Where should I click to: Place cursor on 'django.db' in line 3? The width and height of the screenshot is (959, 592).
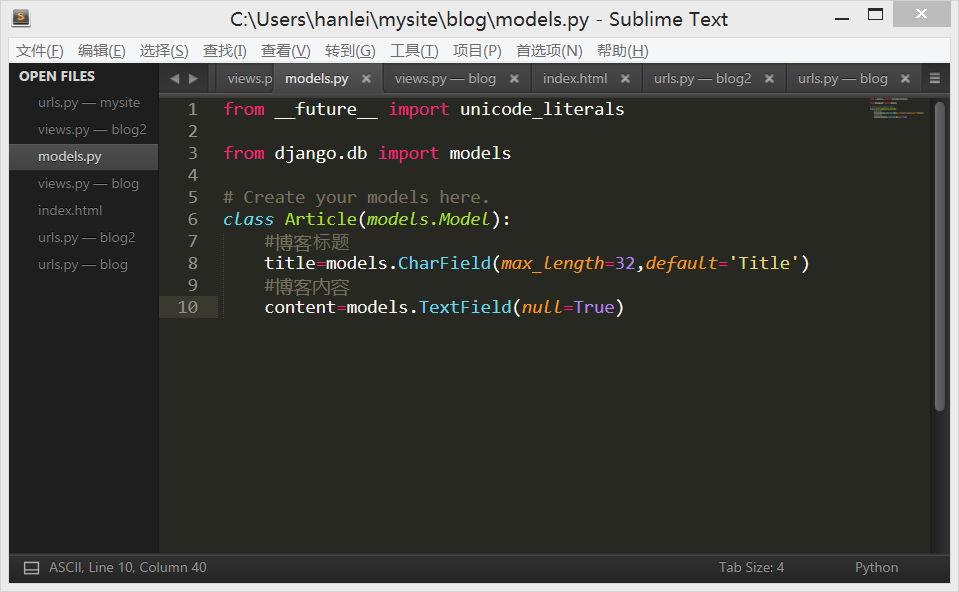tap(320, 154)
